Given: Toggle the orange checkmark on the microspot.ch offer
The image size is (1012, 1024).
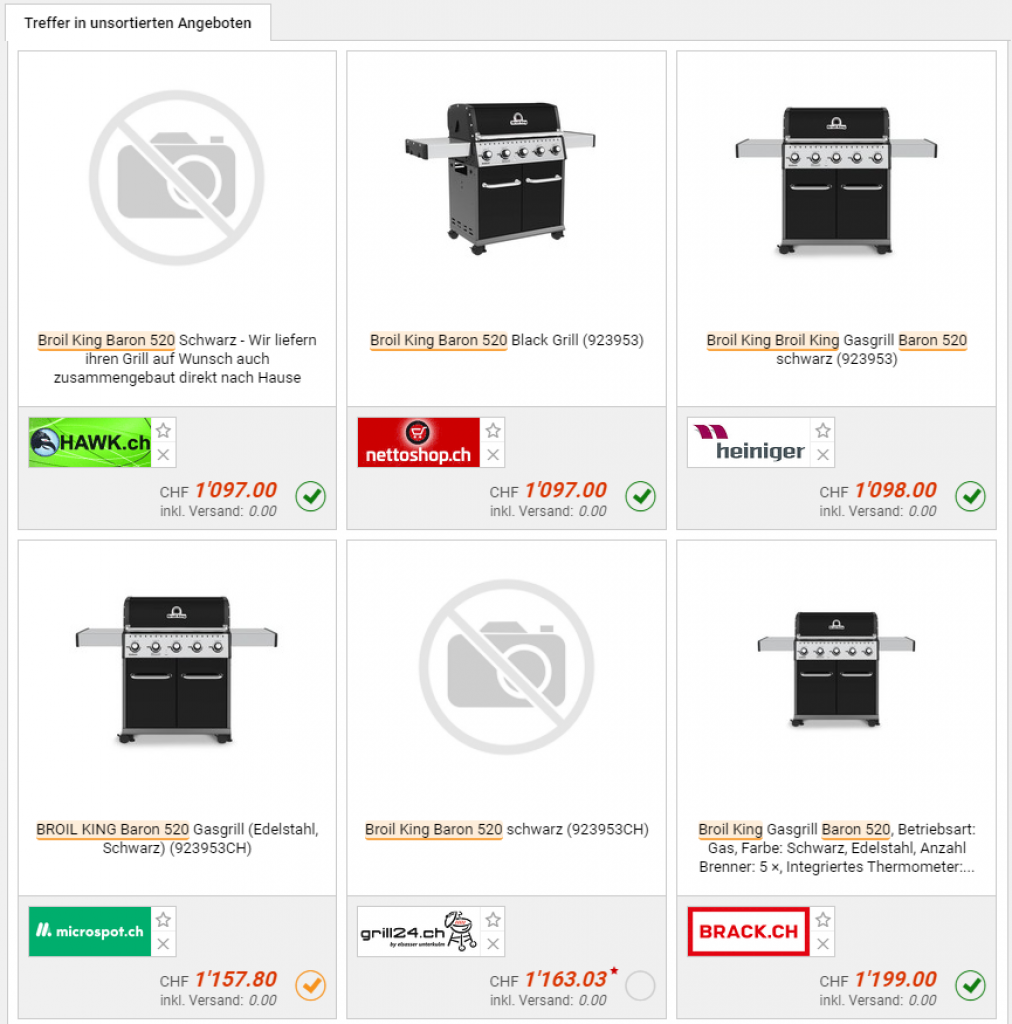Looking at the screenshot, I should click(x=311, y=985).
